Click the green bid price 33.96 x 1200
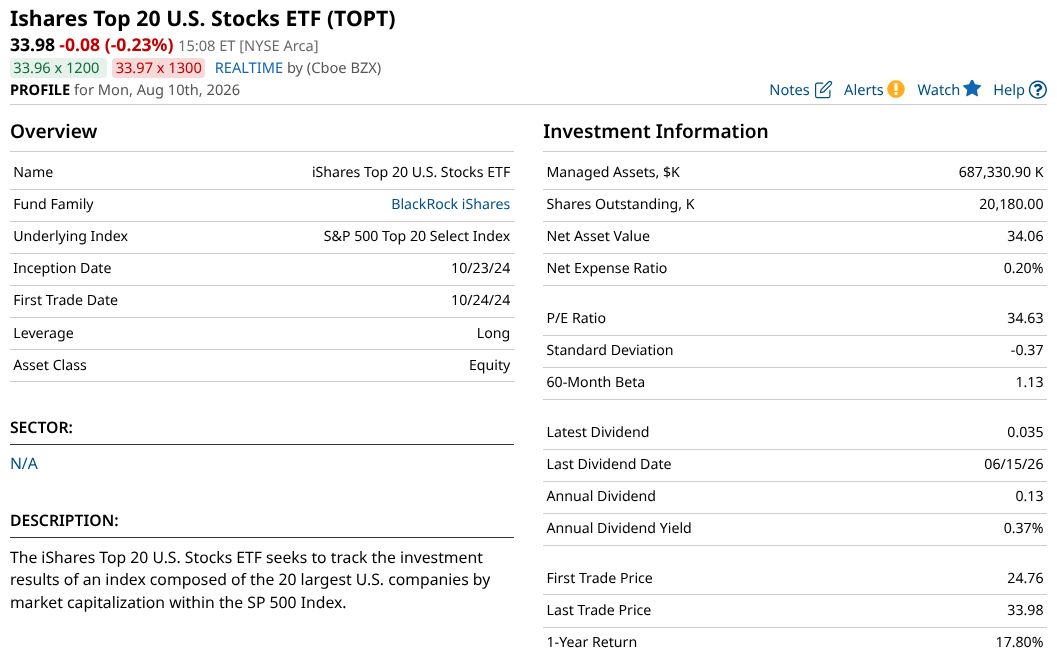 pos(56,68)
